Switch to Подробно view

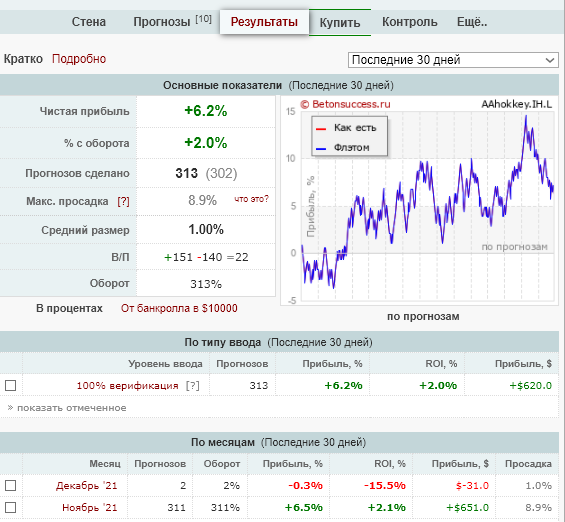pyautogui.click(x=79, y=59)
